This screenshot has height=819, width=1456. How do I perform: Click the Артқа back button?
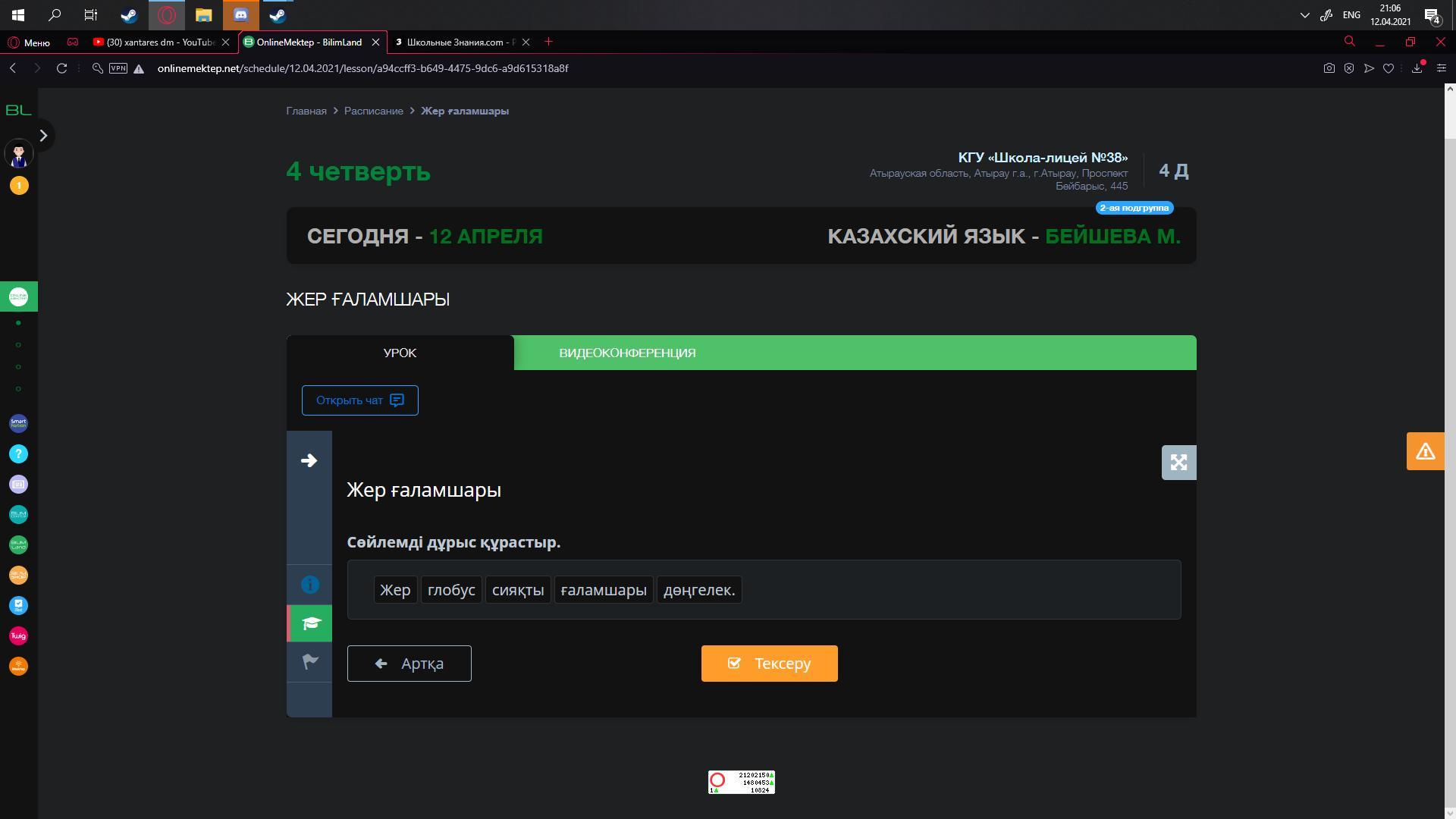tap(409, 664)
